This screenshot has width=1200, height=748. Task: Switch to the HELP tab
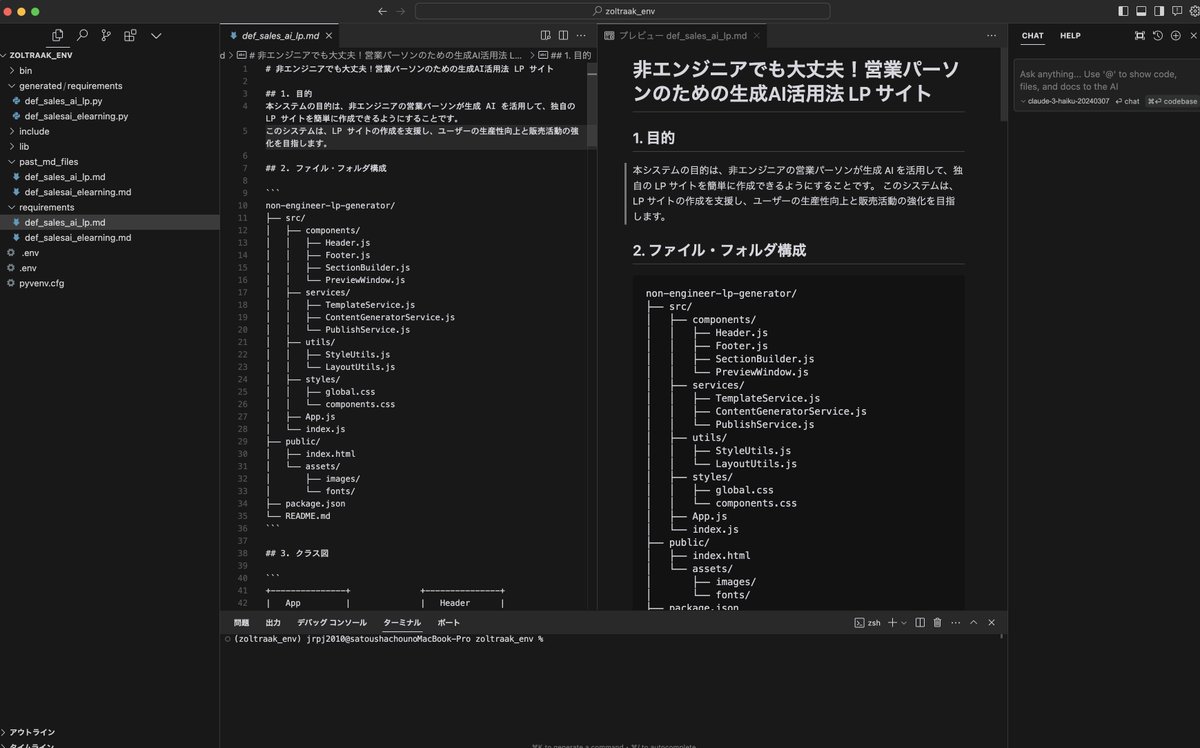1070,36
